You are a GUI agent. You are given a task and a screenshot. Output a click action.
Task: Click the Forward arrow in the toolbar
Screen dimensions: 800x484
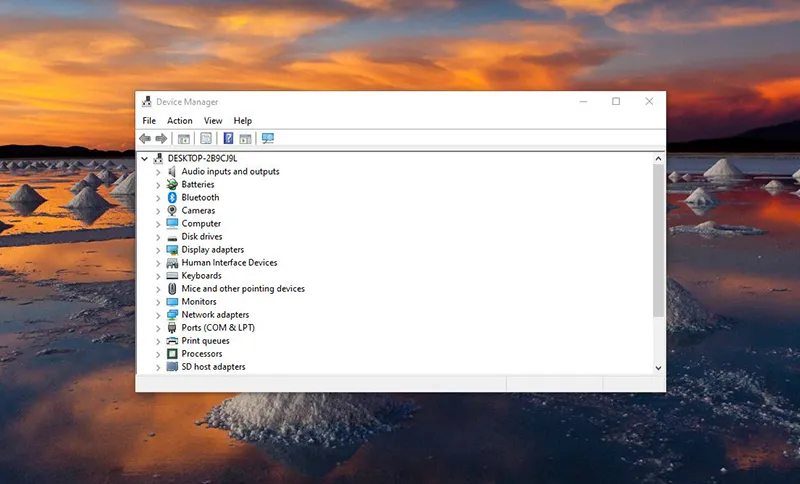(161, 138)
